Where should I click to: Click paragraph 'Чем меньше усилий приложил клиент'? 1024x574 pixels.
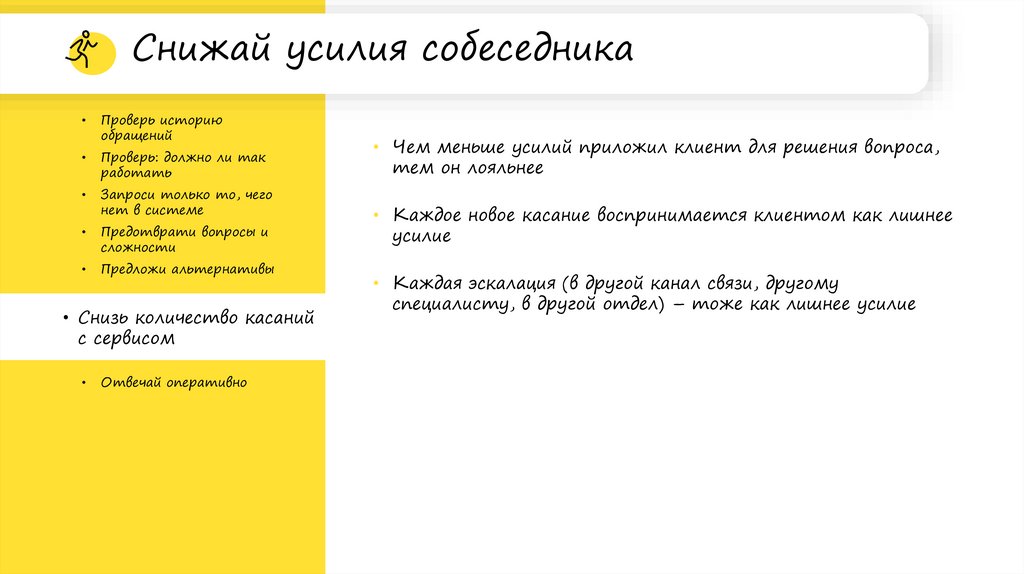(665, 157)
